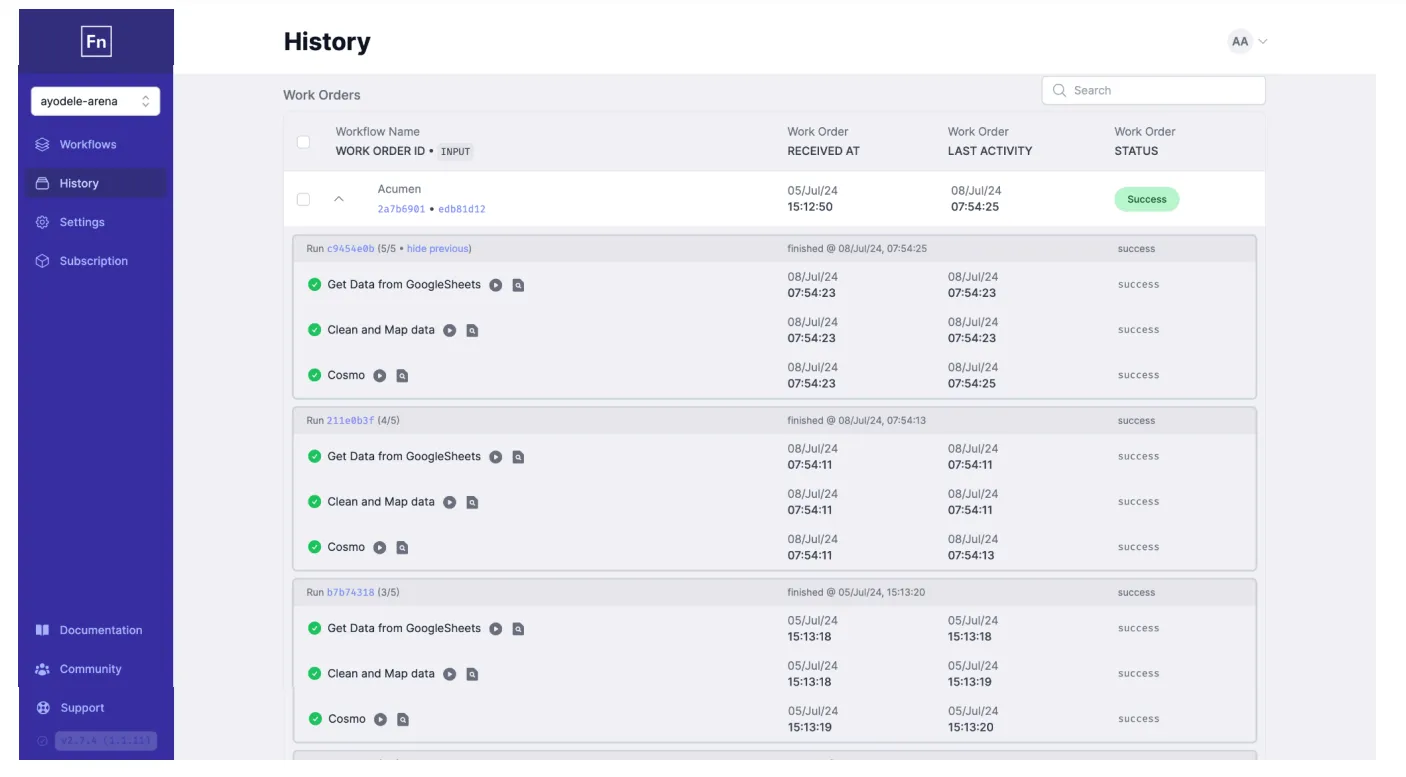Focus the work orders Search field
1406x777 pixels.
1153,90
